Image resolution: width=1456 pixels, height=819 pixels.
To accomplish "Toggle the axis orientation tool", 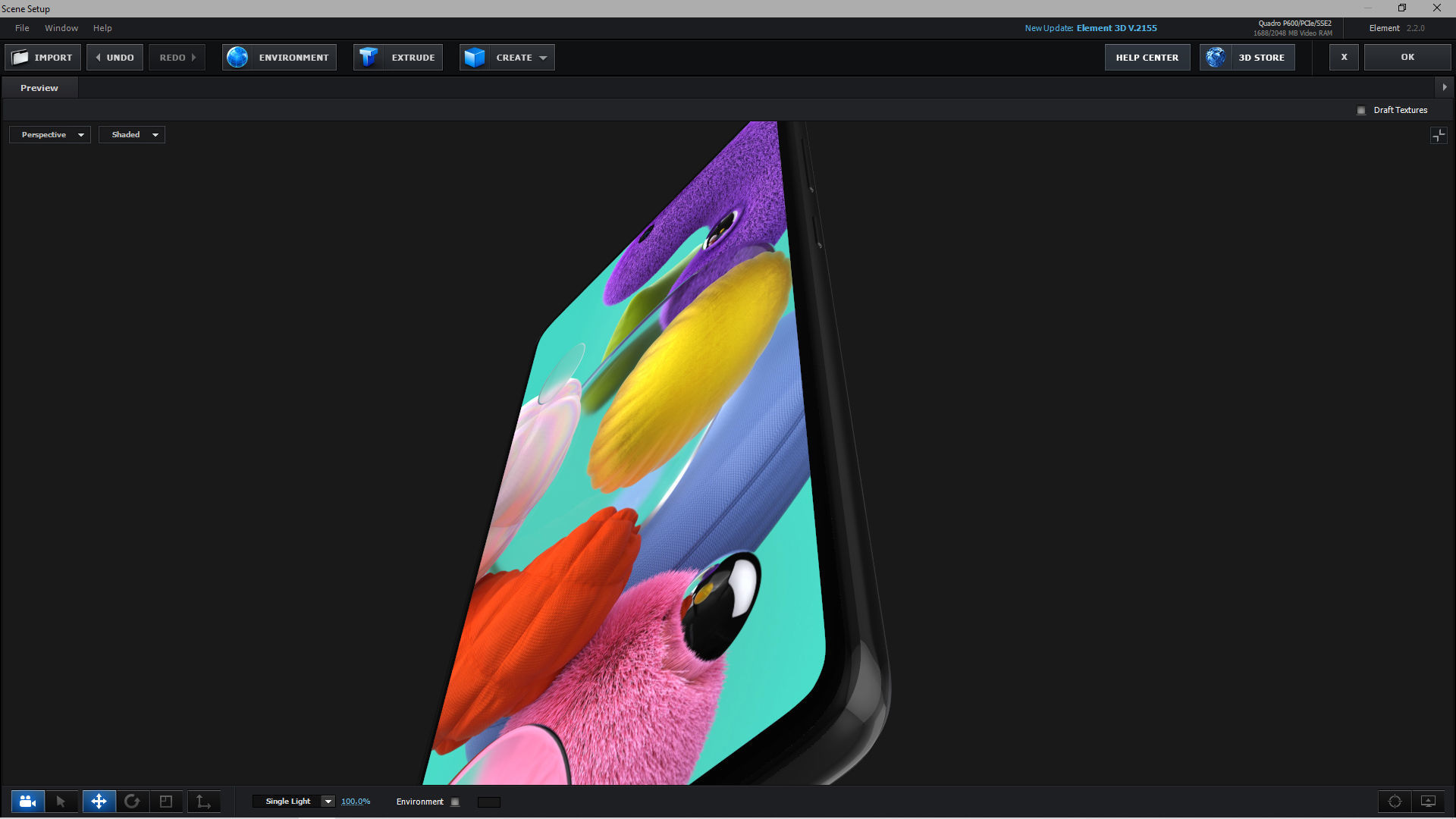I will 203,802.
